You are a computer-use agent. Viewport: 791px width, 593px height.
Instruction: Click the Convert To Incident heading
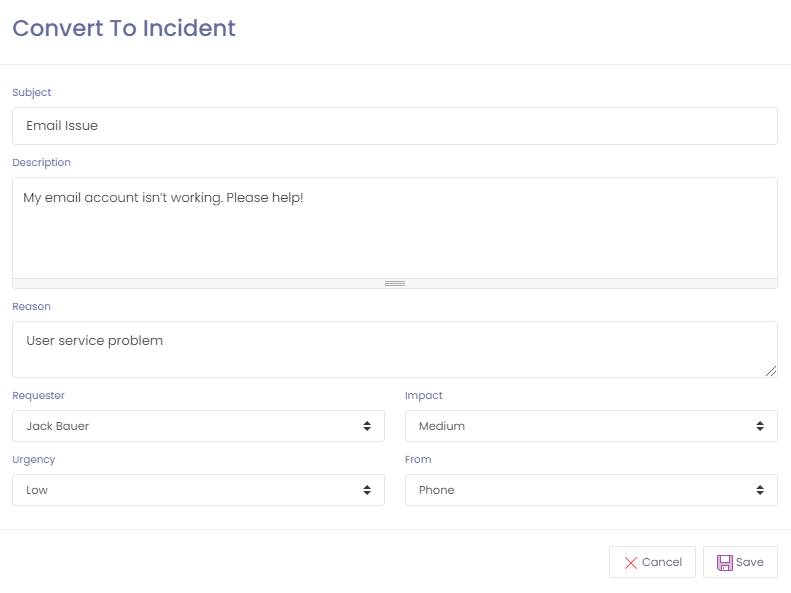[124, 28]
